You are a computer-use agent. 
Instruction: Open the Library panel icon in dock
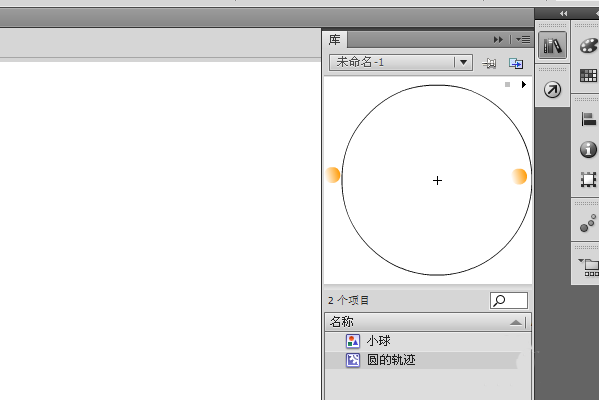[x=552, y=45]
